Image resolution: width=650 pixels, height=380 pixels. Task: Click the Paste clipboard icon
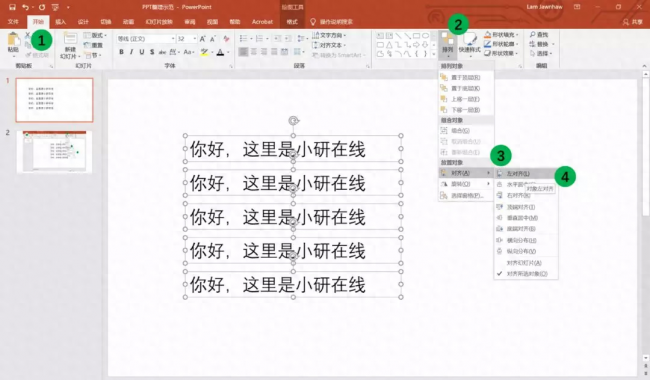pos(13,40)
